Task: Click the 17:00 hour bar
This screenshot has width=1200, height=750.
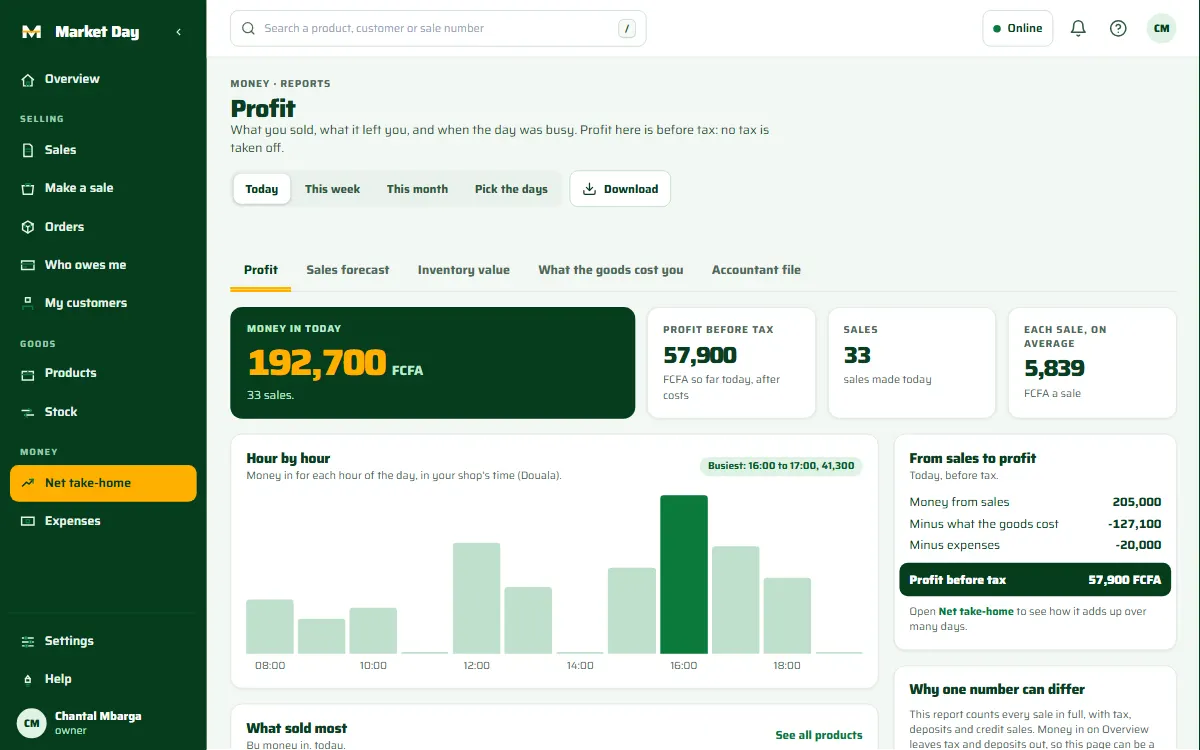Action: pos(736,600)
